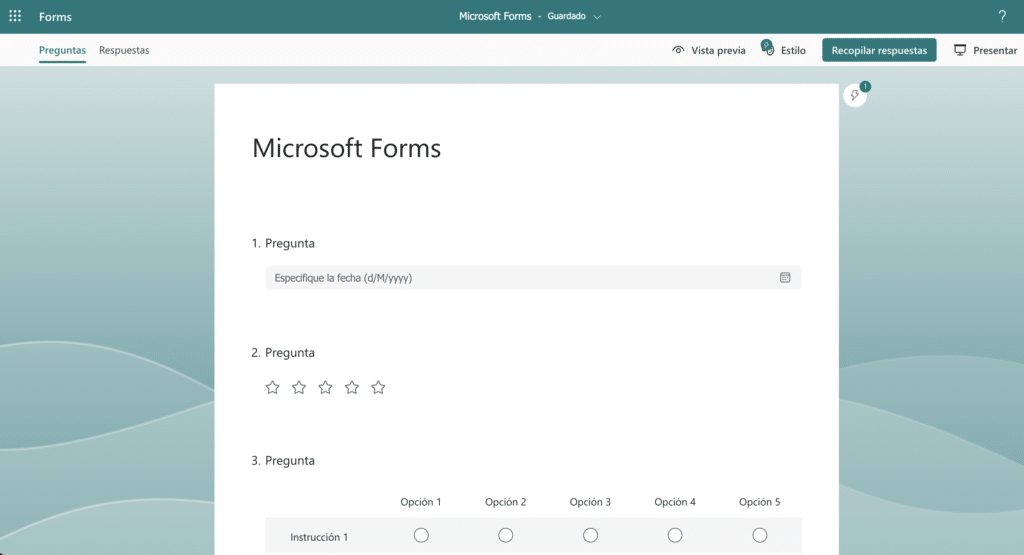This screenshot has height=555, width=1024.
Task: Click the Estilo paint palette icon
Action: (768, 49)
